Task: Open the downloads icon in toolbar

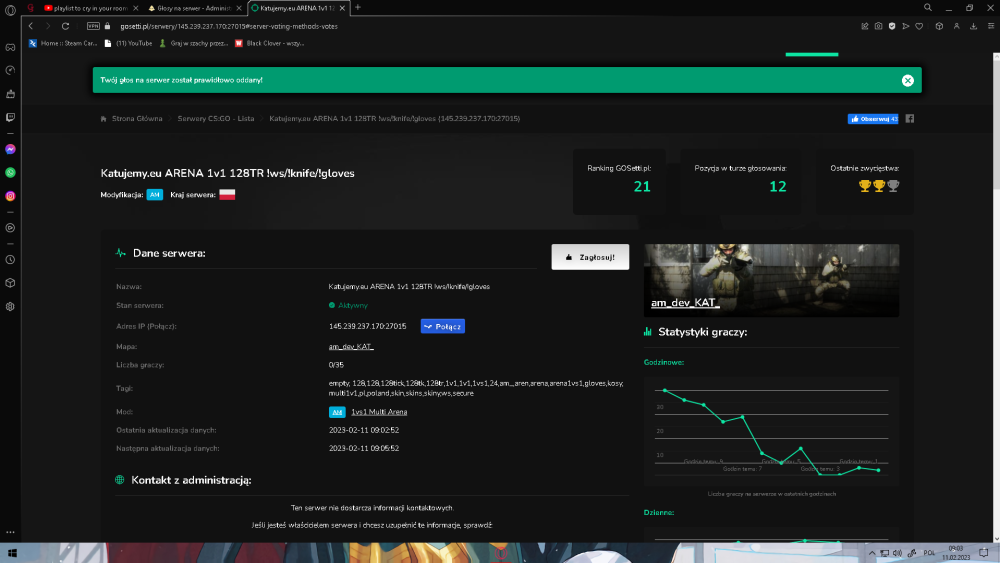Action: point(973,26)
